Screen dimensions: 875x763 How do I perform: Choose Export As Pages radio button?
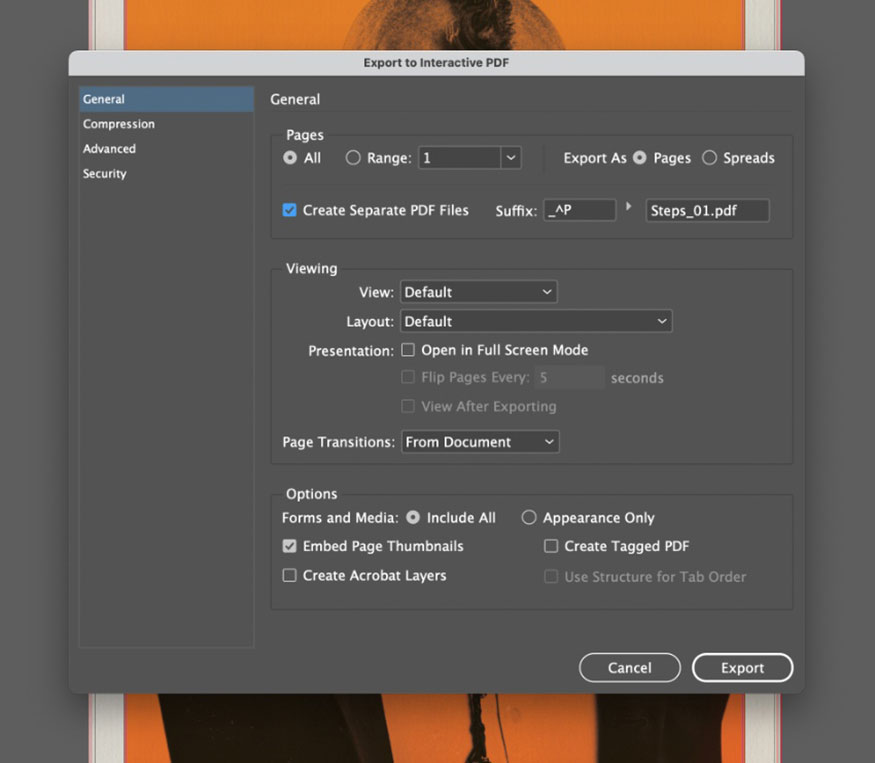[x=640, y=158]
